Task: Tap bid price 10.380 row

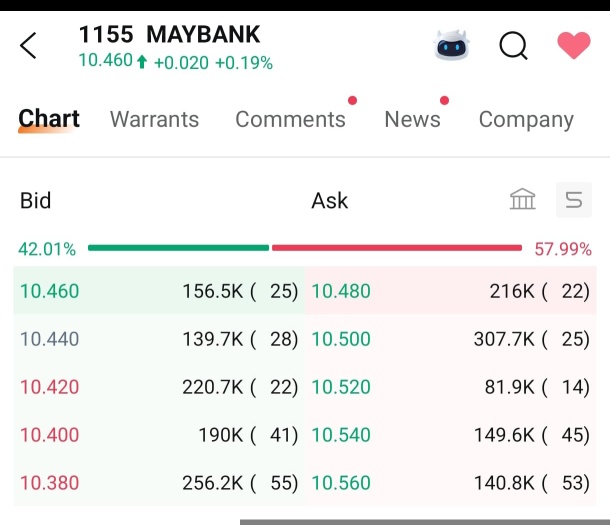Action: (x=159, y=482)
